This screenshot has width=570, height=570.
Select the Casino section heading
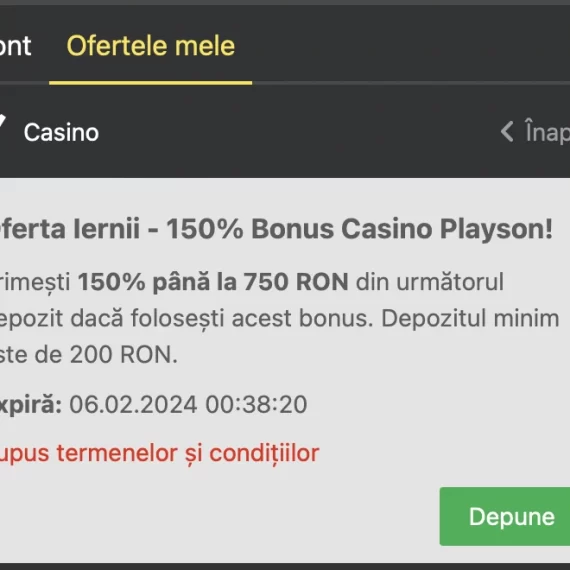click(61, 132)
